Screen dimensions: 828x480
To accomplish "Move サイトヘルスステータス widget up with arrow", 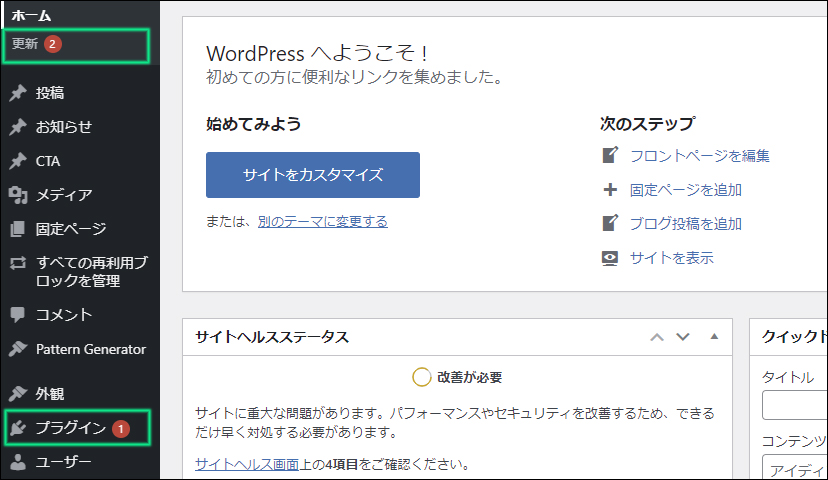I will coord(657,337).
